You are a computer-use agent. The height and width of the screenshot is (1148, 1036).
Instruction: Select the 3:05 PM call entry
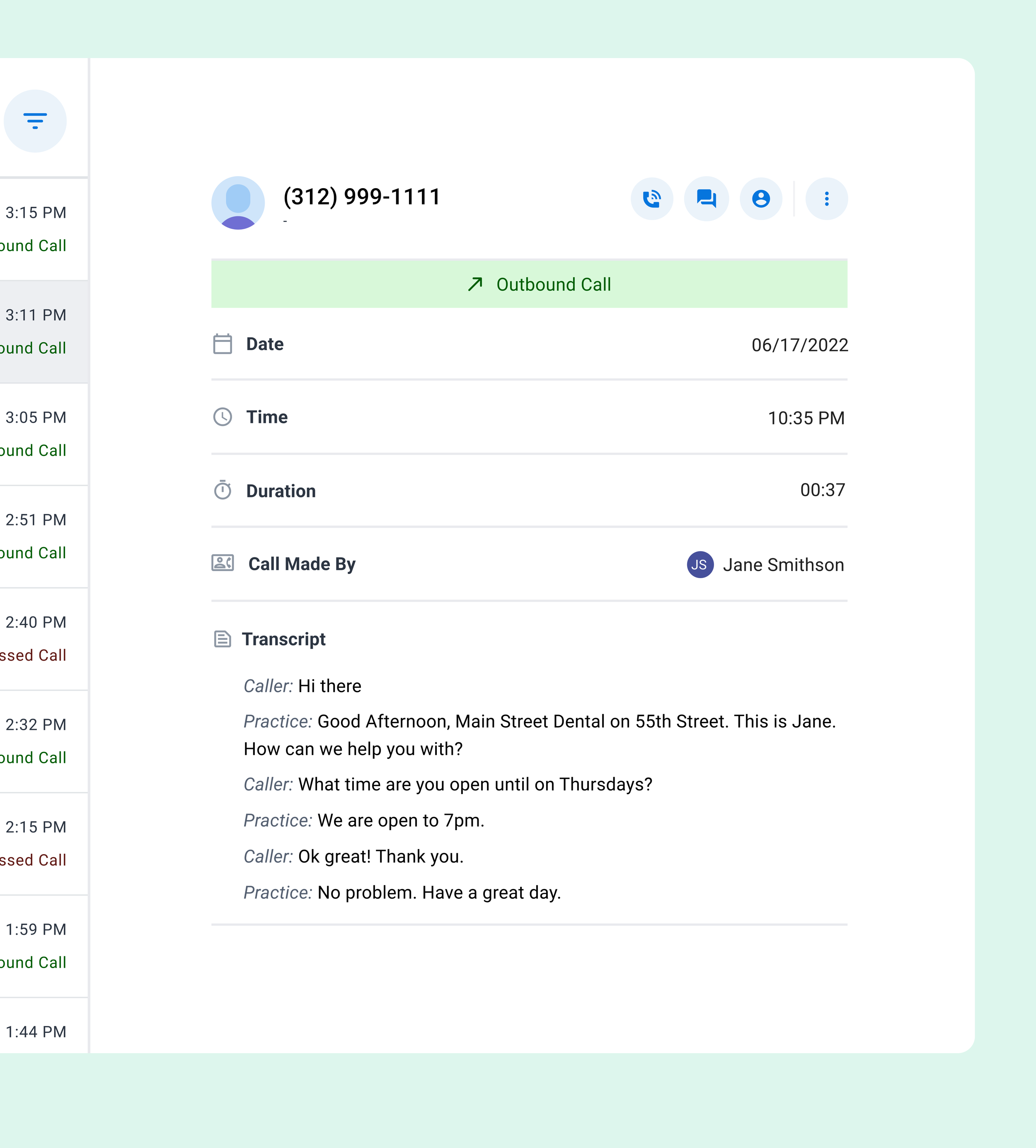44,434
